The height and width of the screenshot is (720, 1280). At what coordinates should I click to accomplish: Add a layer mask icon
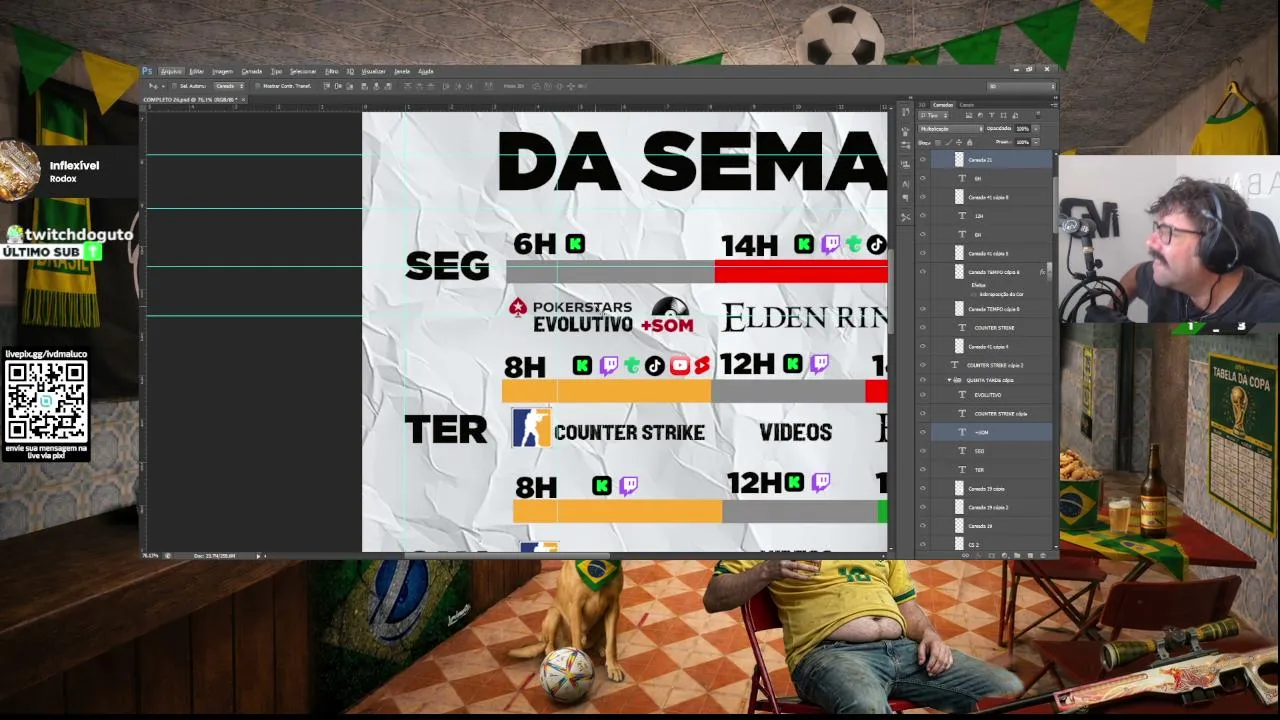(991, 555)
